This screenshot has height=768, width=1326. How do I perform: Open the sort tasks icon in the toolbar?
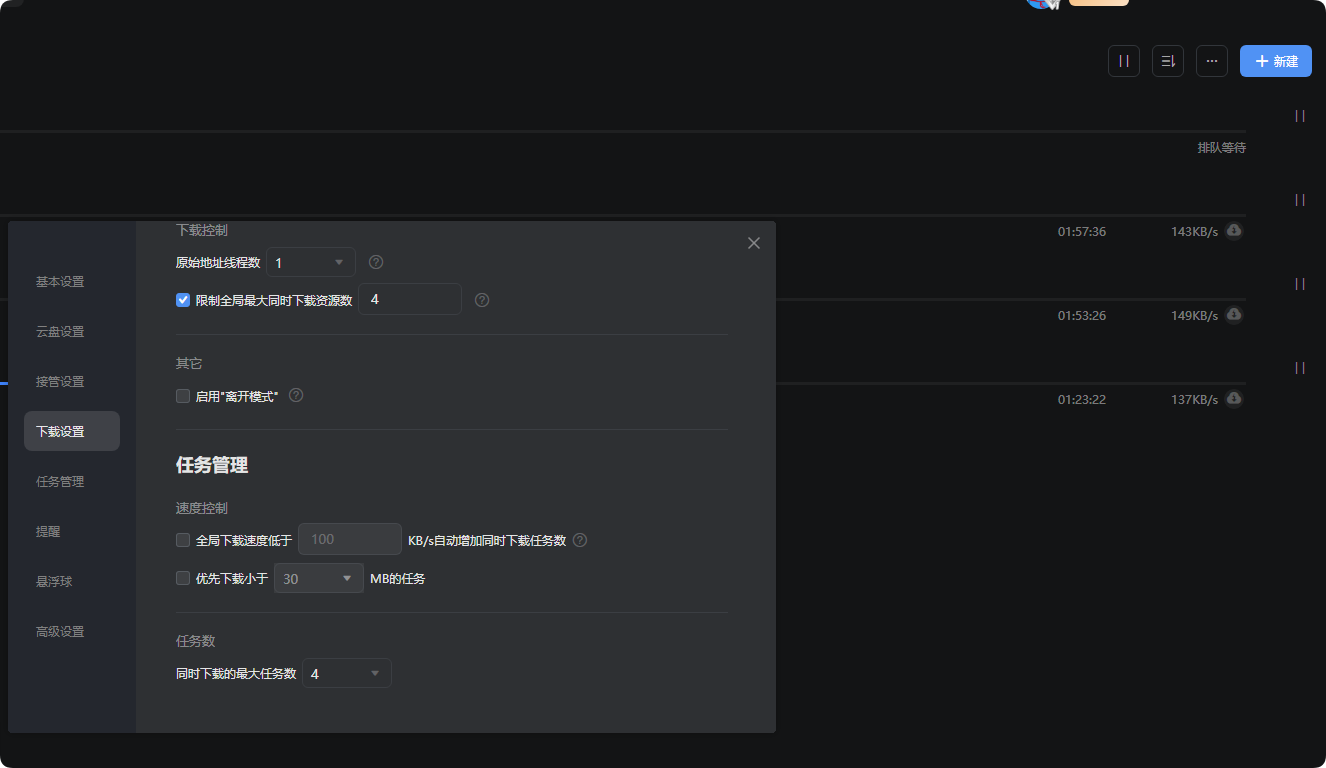point(1168,61)
